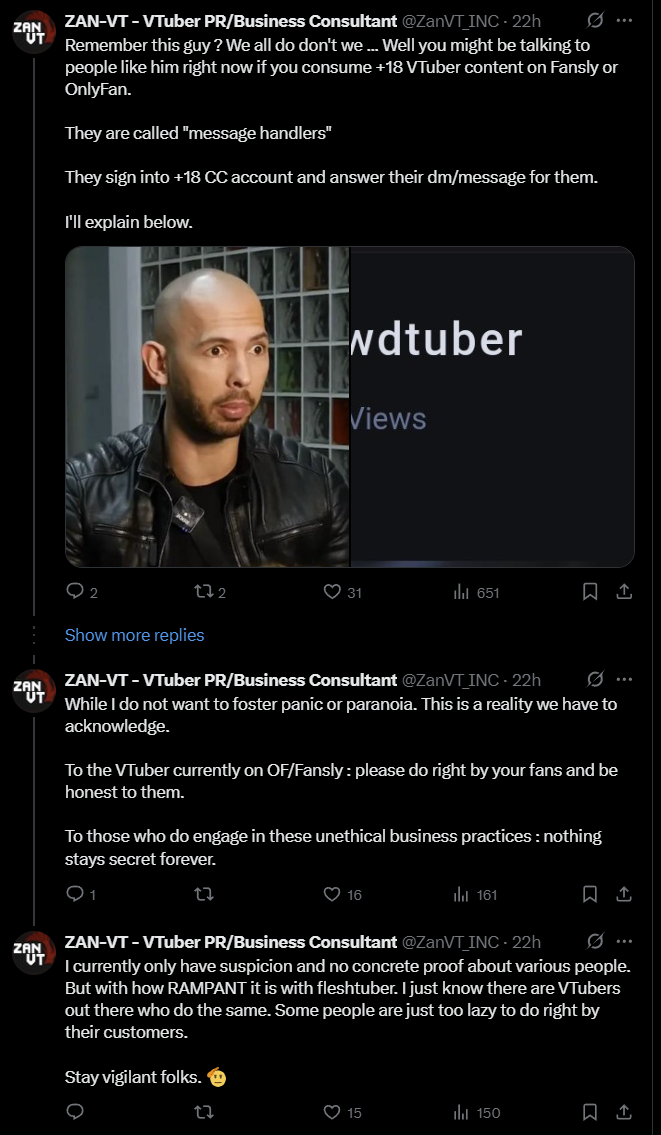
Task: Retweet the 'Stay vigilant folks' tweet
Action: (204, 1112)
